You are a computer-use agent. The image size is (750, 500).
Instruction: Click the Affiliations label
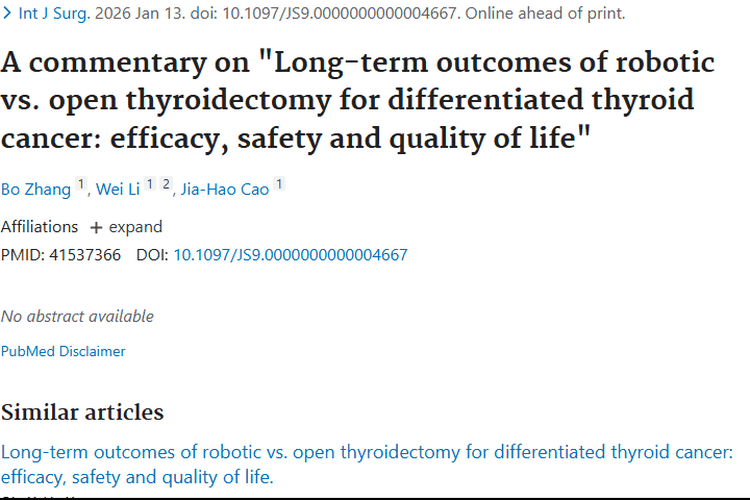pos(39,227)
